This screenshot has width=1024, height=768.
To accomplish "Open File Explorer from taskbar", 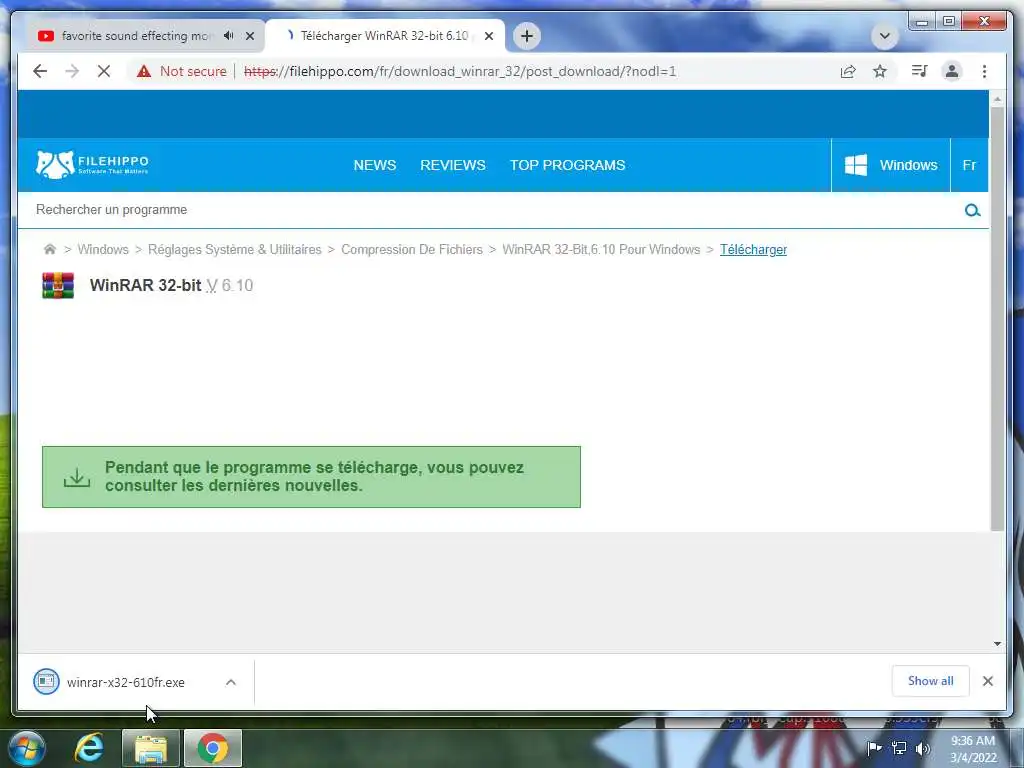I will point(151,748).
